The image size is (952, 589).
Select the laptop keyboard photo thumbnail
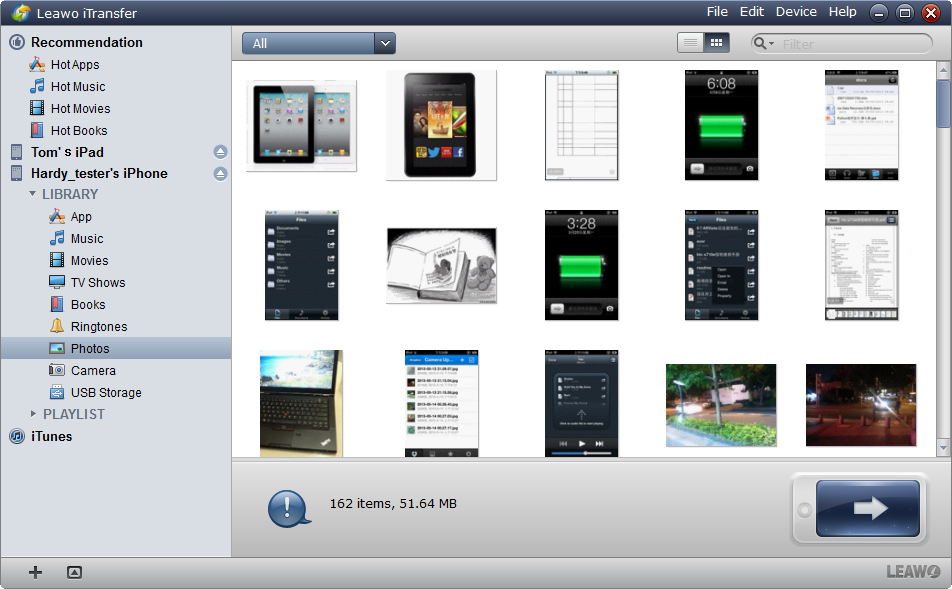tap(301, 403)
